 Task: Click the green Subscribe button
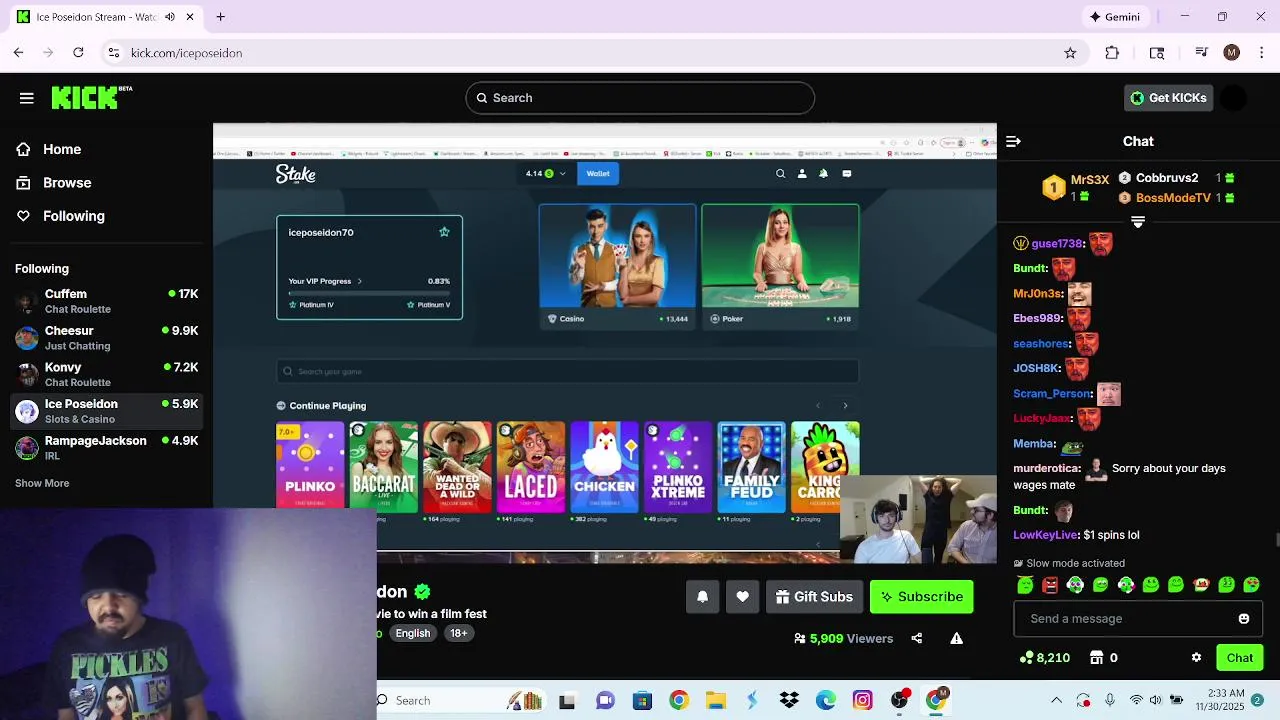tap(922, 597)
